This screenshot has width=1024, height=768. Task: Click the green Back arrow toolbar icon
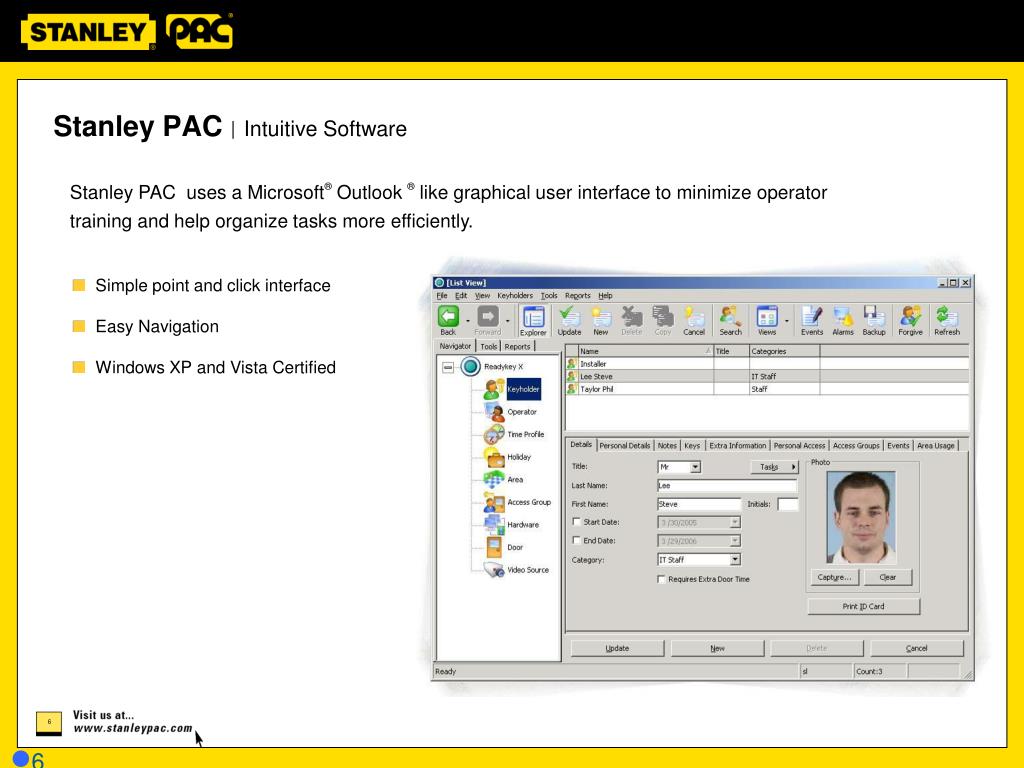449,317
